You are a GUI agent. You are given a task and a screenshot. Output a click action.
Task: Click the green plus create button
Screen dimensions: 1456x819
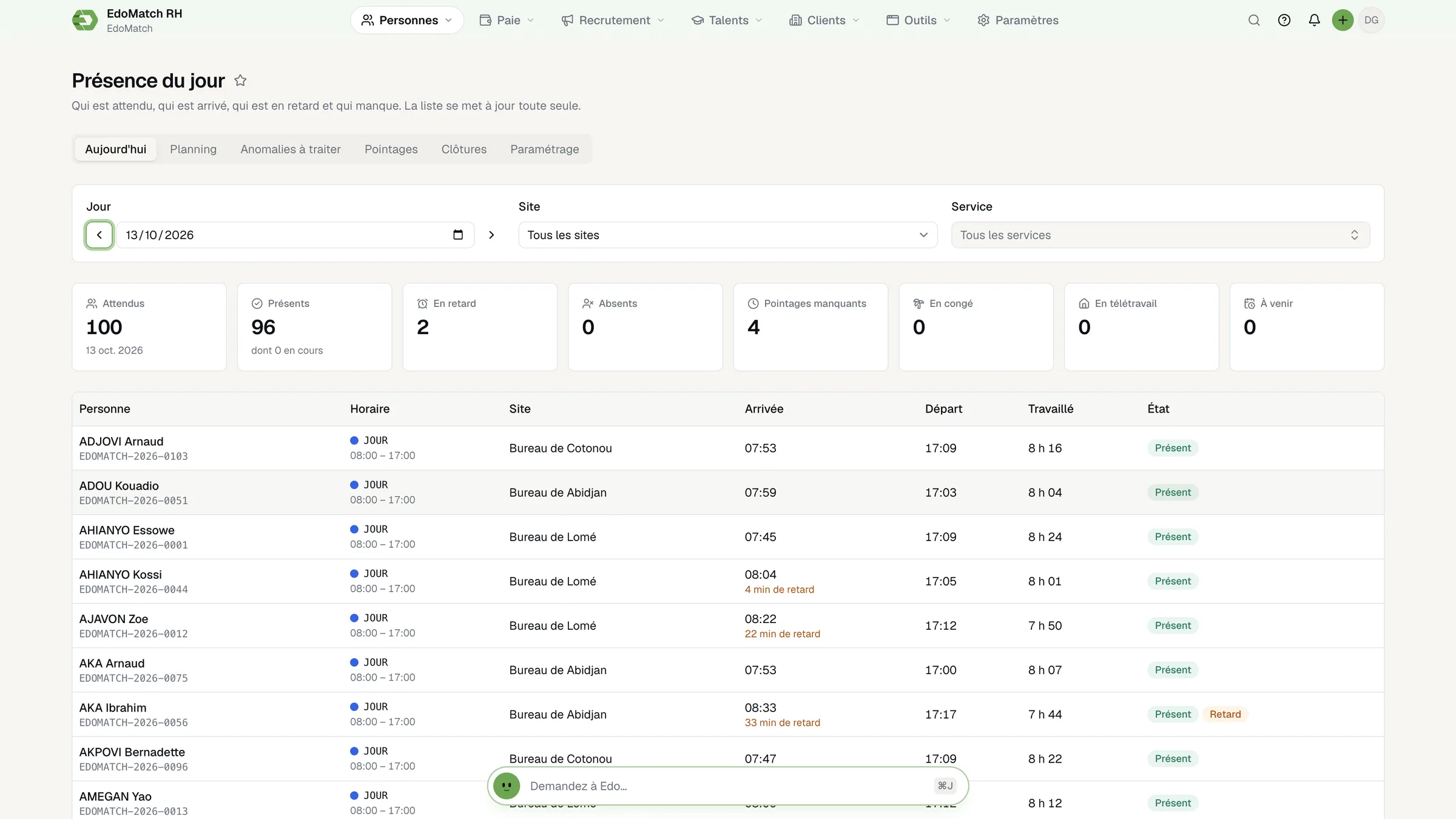pos(1343,20)
